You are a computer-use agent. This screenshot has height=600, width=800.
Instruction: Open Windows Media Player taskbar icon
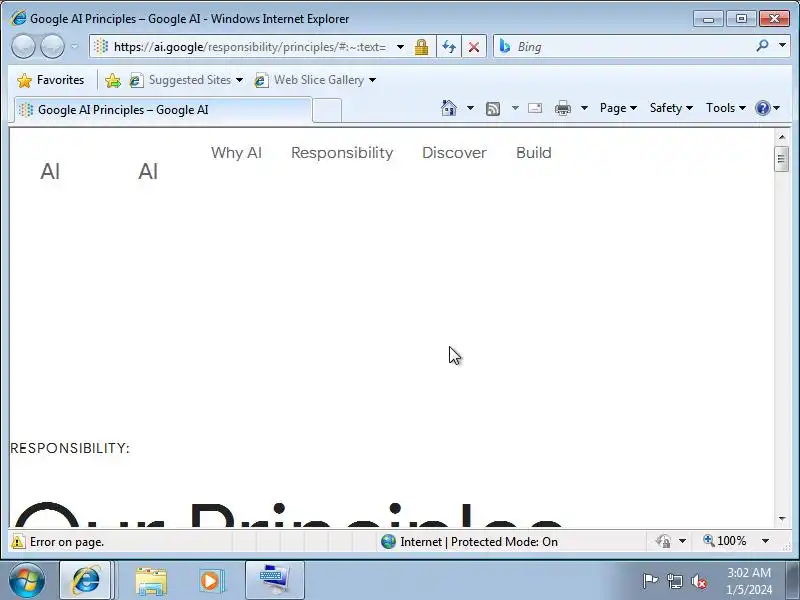(210, 581)
